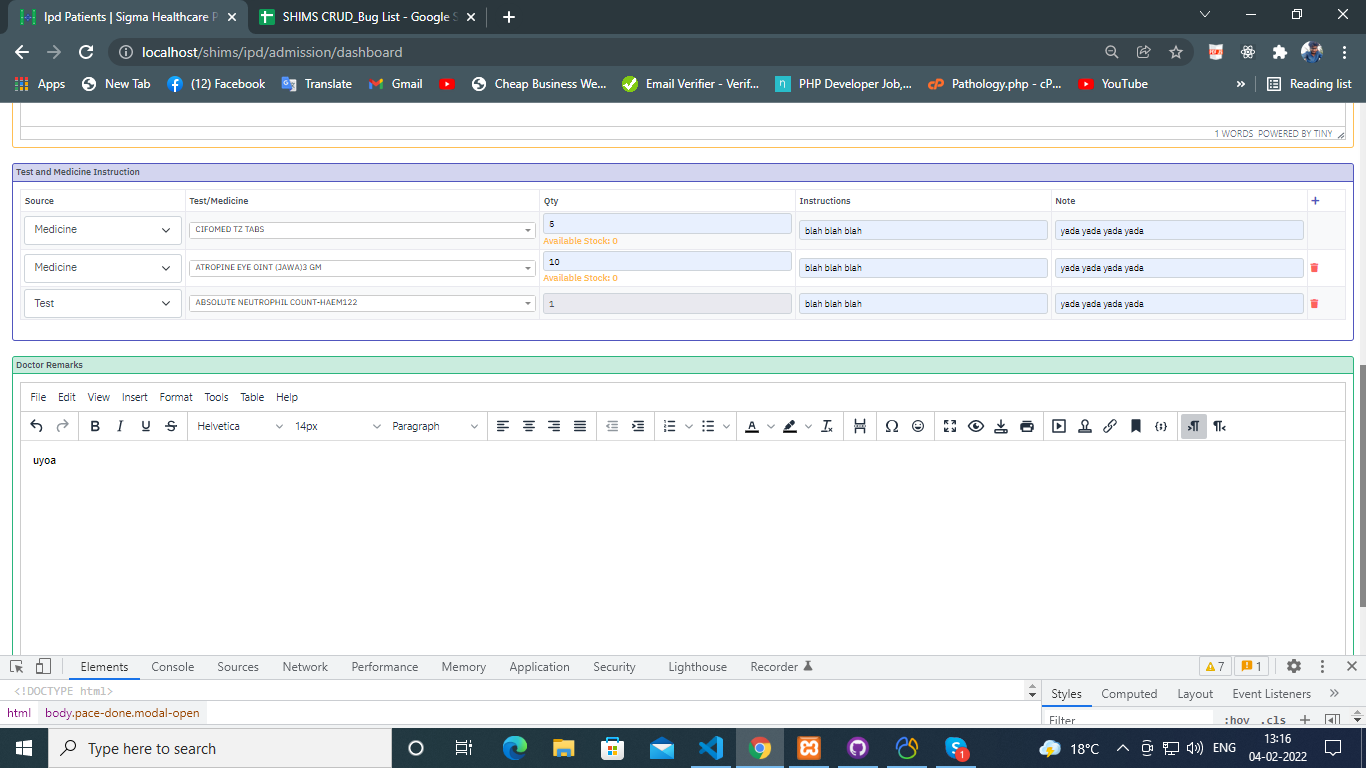Toggle italic formatting in the editor

pyautogui.click(x=120, y=426)
